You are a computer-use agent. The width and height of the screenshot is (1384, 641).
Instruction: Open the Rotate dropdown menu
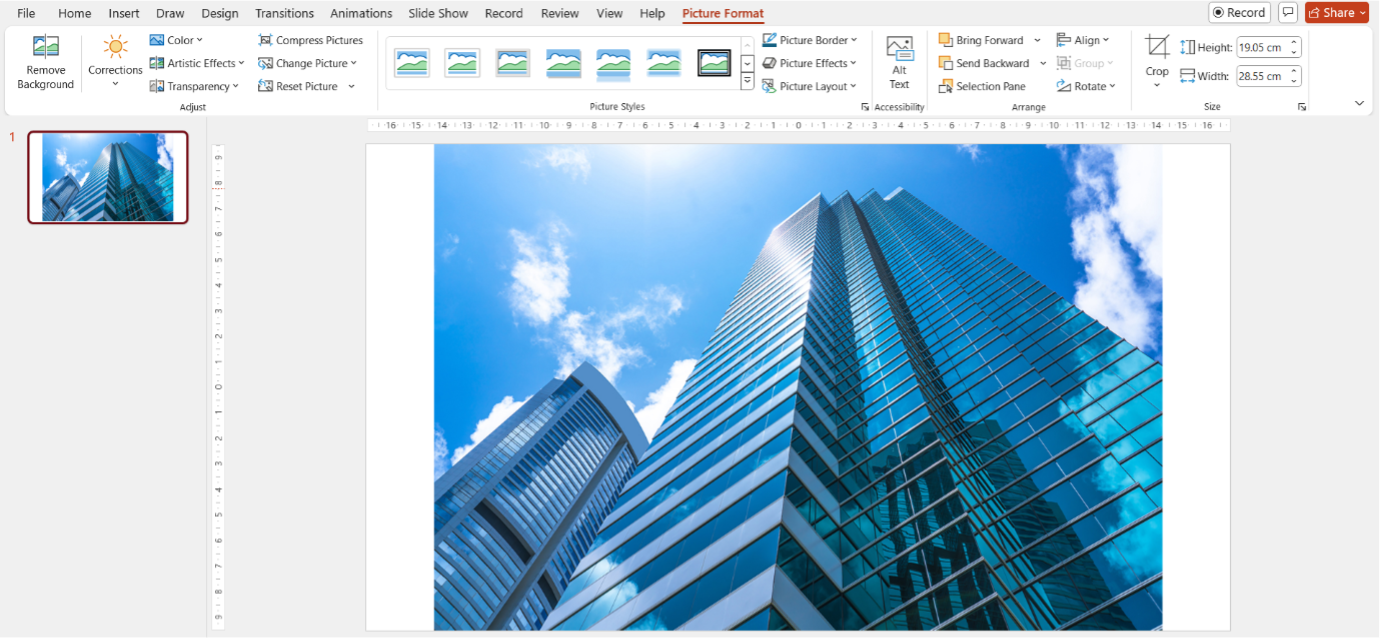1087,86
